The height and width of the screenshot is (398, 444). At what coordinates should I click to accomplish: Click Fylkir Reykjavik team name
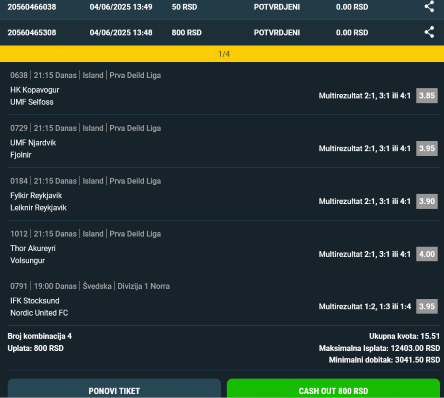point(36,195)
